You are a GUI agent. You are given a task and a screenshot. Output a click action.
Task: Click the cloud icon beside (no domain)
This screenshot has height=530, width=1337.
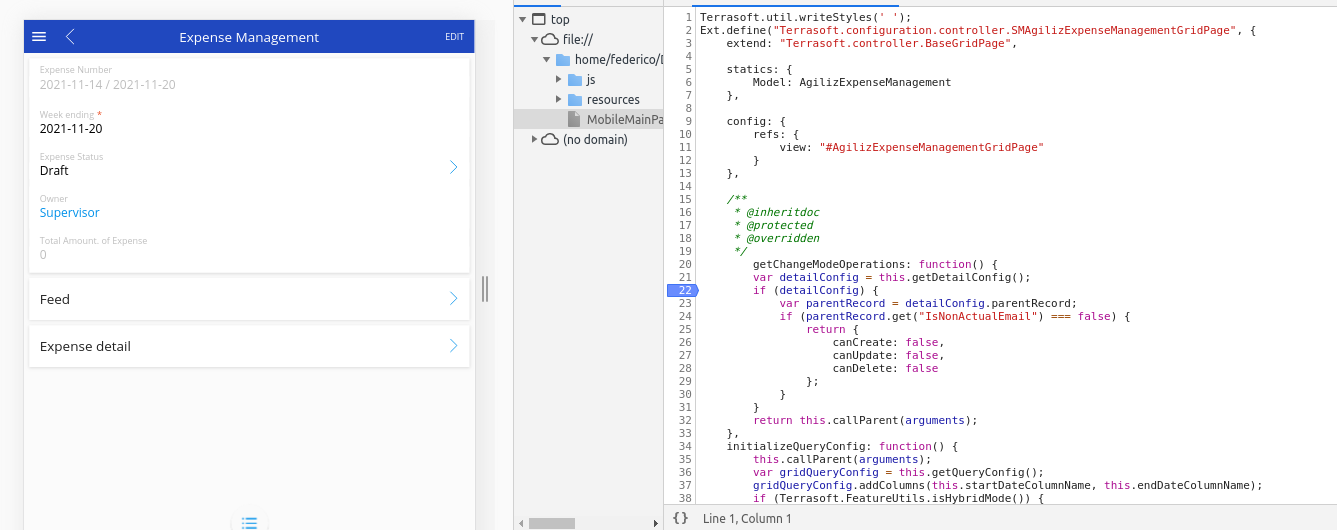550,139
